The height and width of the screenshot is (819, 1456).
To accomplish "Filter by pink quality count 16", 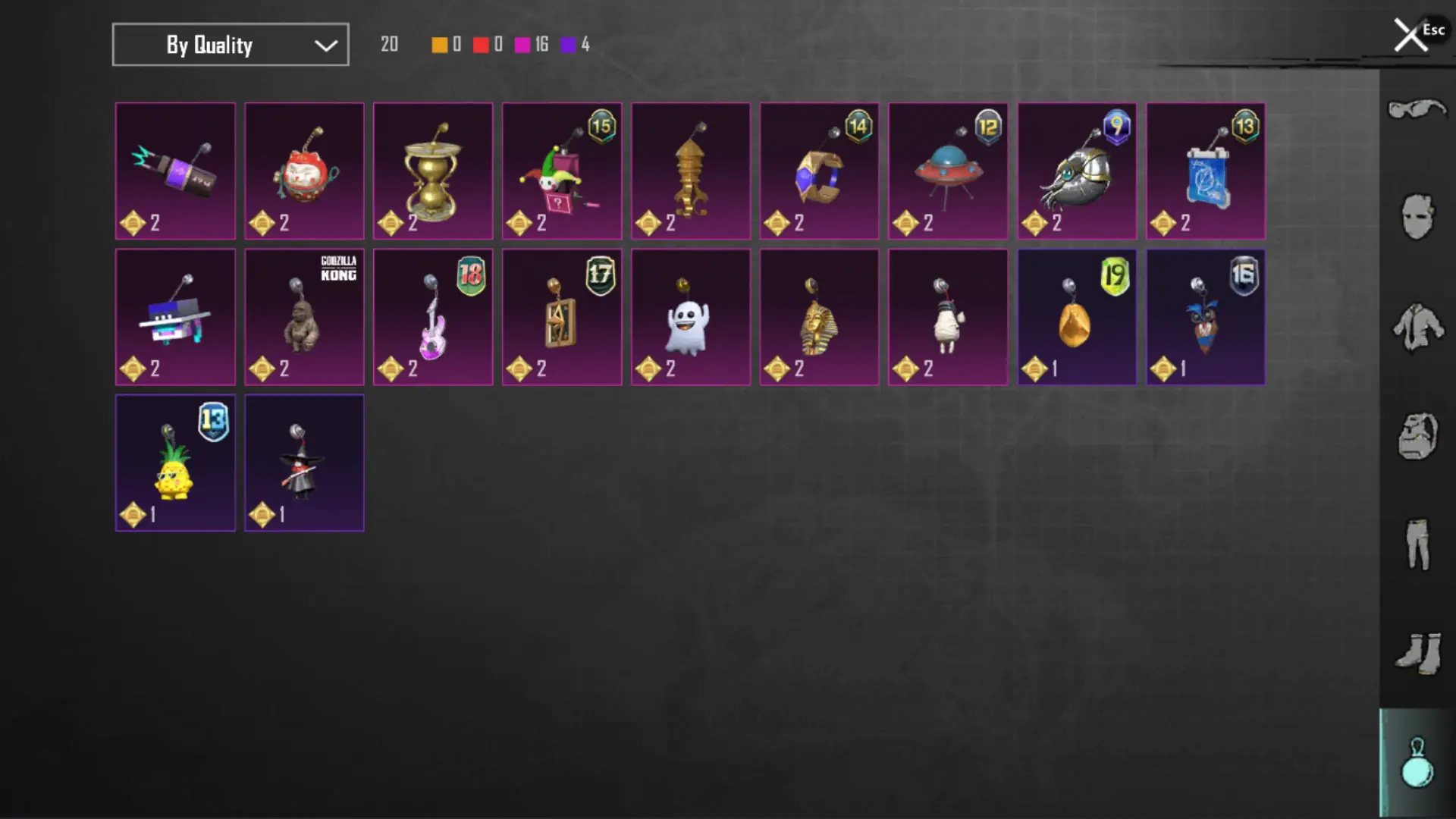I will (x=532, y=45).
